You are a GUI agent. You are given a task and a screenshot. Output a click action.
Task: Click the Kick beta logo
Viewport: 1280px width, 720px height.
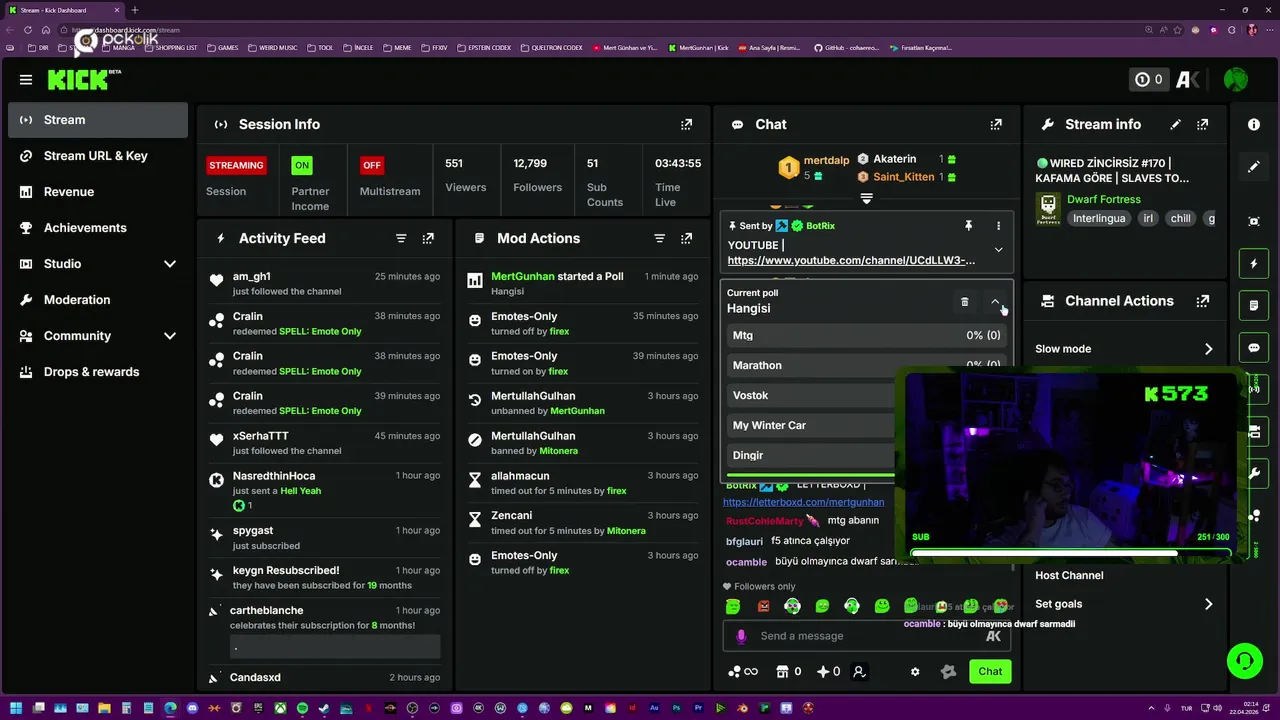click(x=84, y=80)
